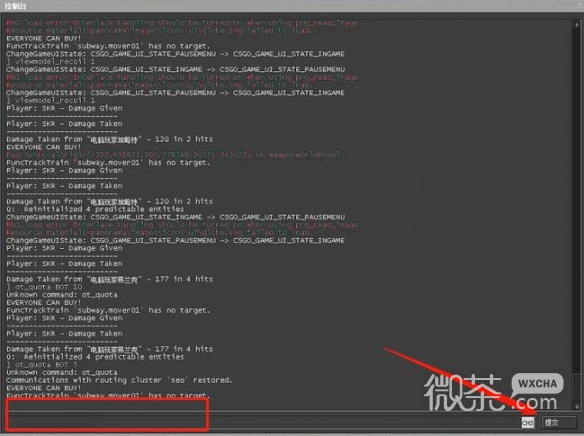Image resolution: width=584 pixels, height=436 pixels.
Task: Click the CHS input method indicator
Action: [527, 422]
